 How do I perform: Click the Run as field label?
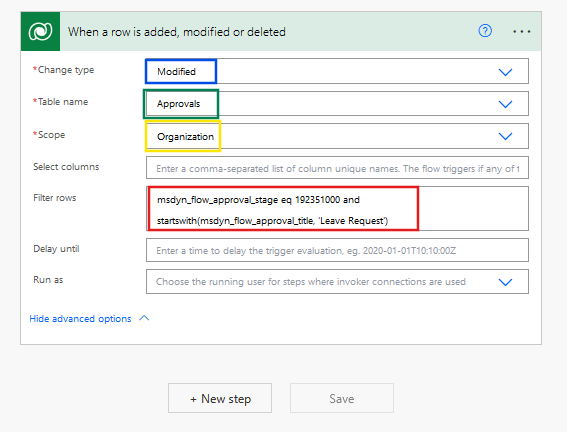(x=48, y=280)
